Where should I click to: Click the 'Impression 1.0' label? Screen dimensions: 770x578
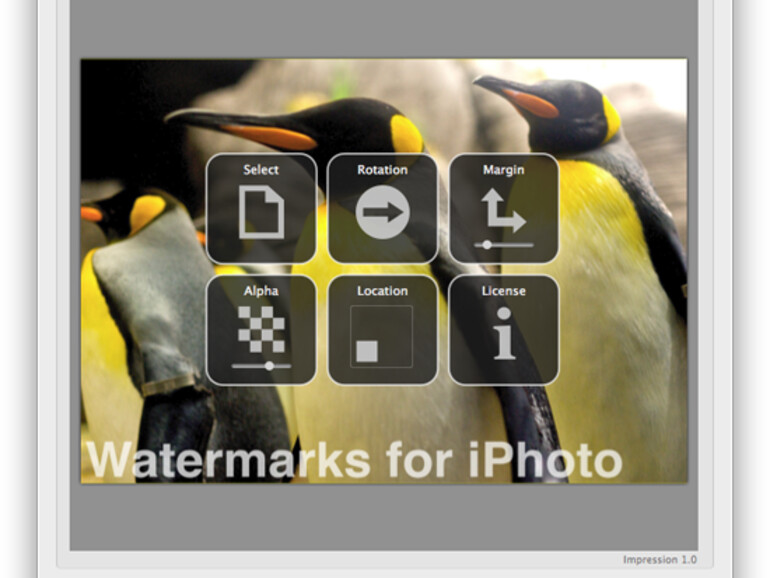tap(660, 559)
